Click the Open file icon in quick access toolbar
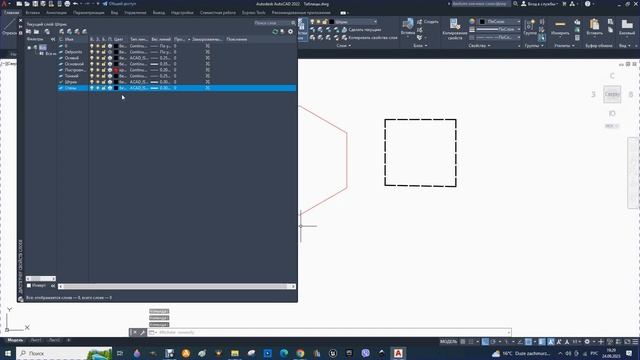The width and height of the screenshot is (640, 360). point(27,4)
